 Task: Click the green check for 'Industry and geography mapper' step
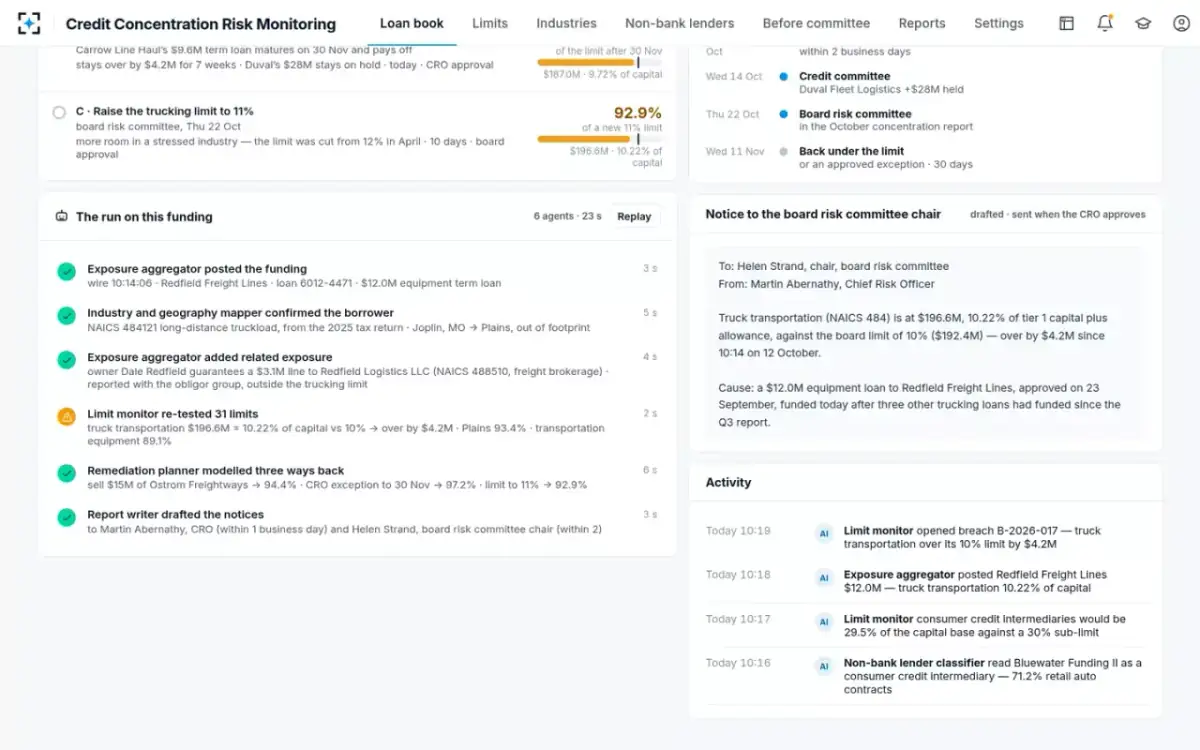(66, 315)
